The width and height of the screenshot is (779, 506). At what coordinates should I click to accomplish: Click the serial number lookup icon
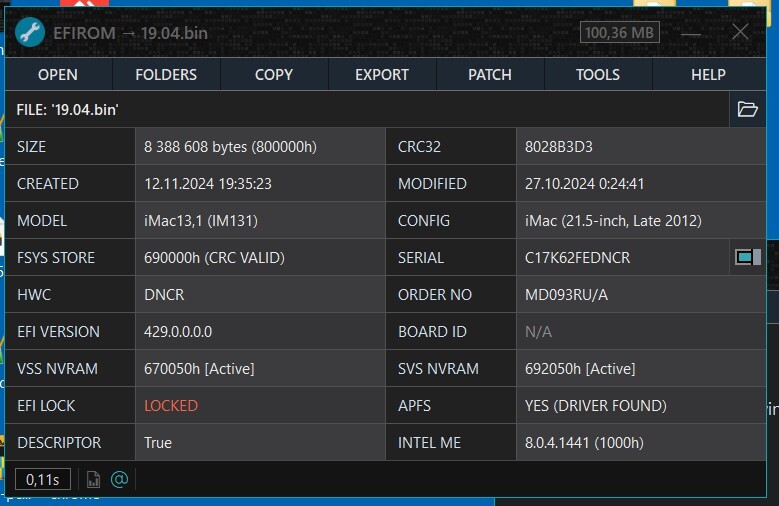(748, 257)
